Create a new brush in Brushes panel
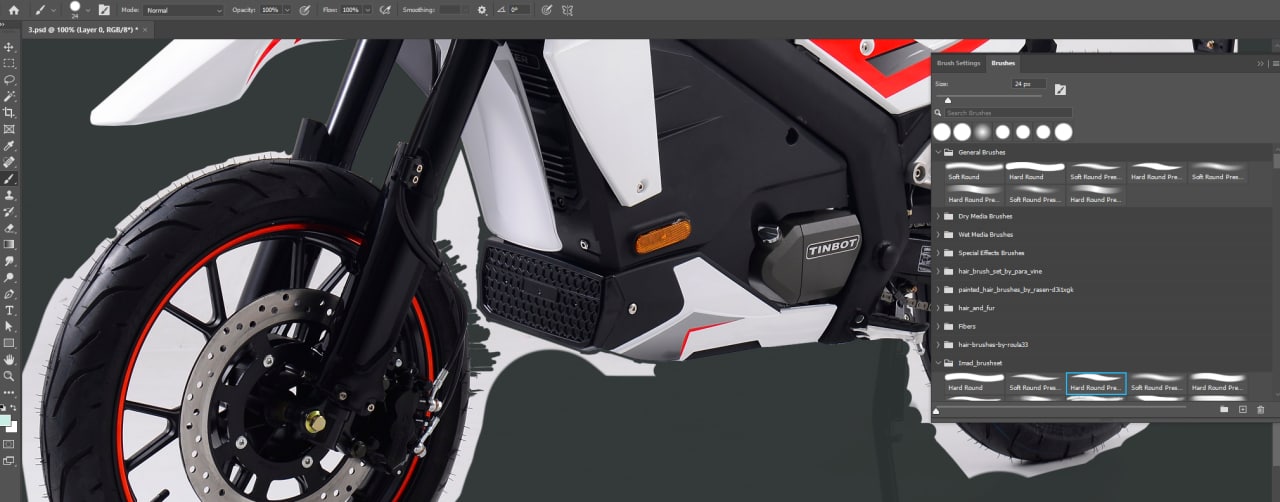This screenshot has width=1280, height=502. coord(1242,409)
